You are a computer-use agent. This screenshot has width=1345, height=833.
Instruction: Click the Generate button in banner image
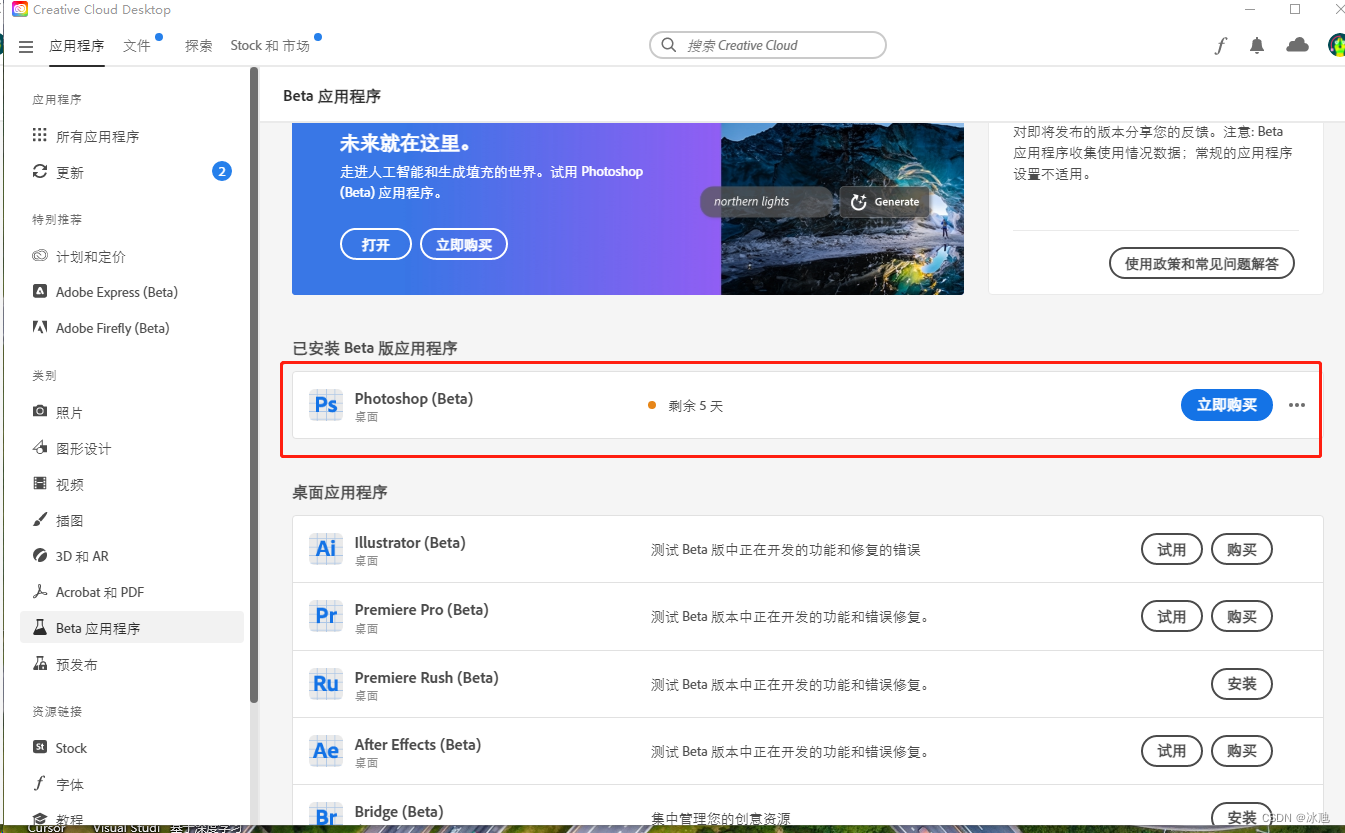[x=884, y=202]
